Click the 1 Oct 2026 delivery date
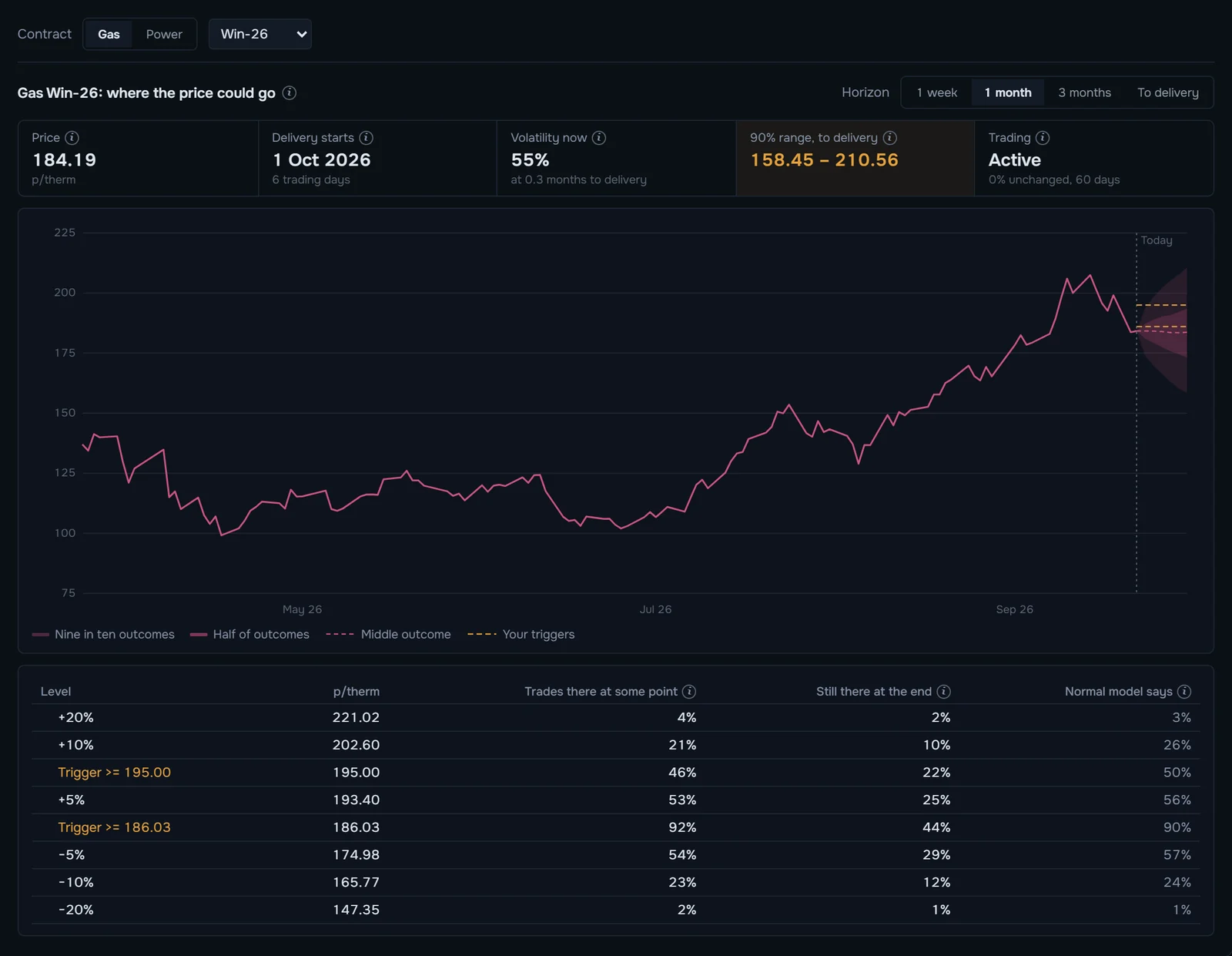Screen dimensions: 1232x956 [x=321, y=160]
